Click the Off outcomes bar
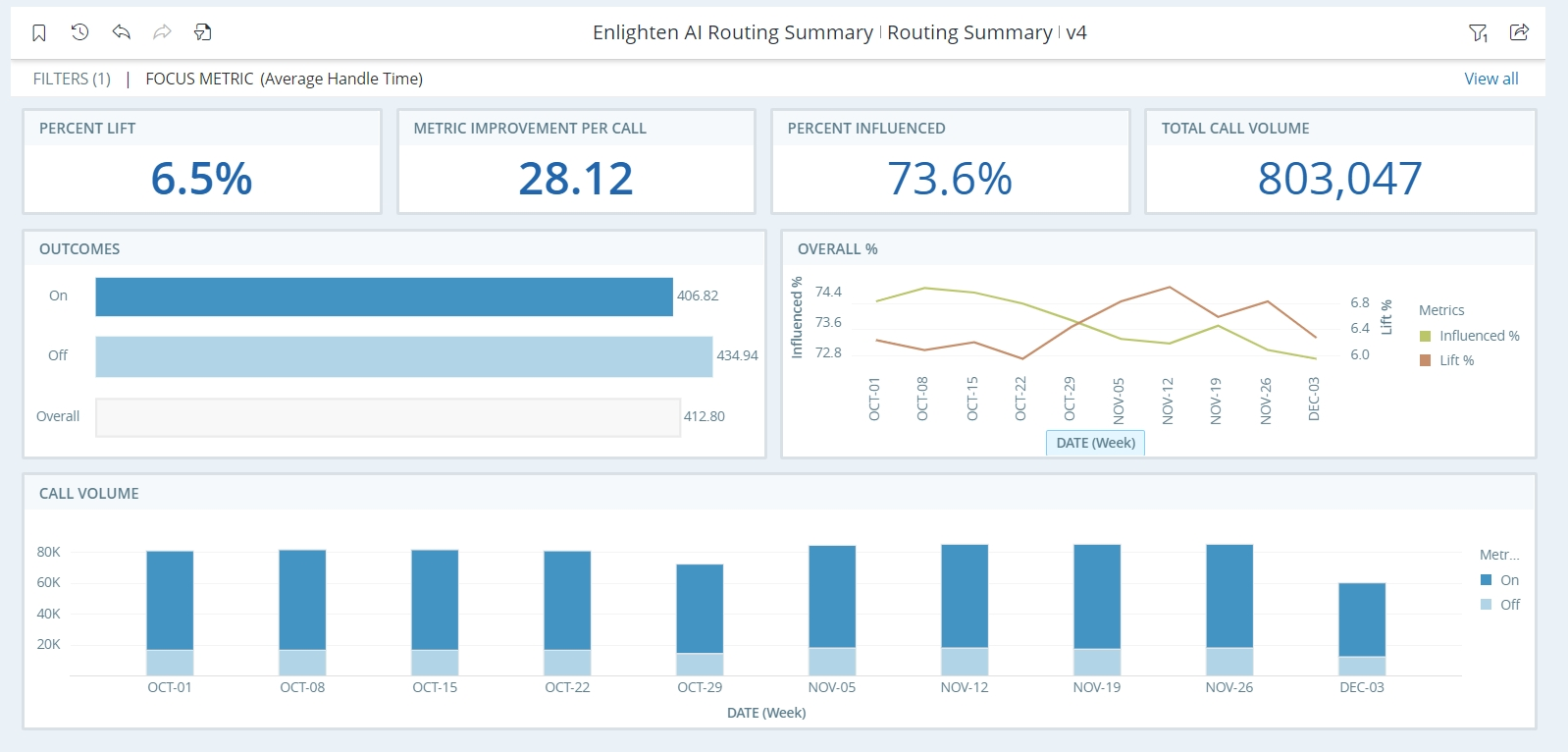The image size is (1568, 752). tap(403, 356)
